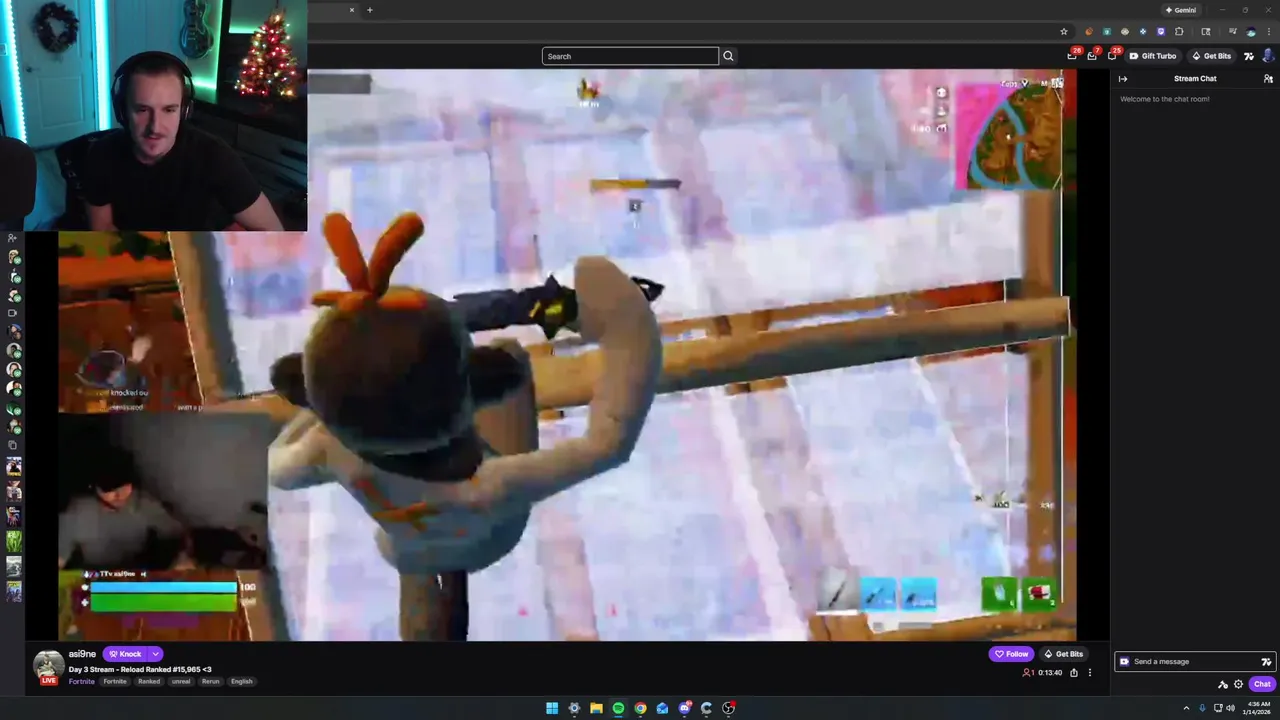The width and height of the screenshot is (1280, 720).
Task: Open notifications bell with 25 badge
Action: coord(1112,56)
